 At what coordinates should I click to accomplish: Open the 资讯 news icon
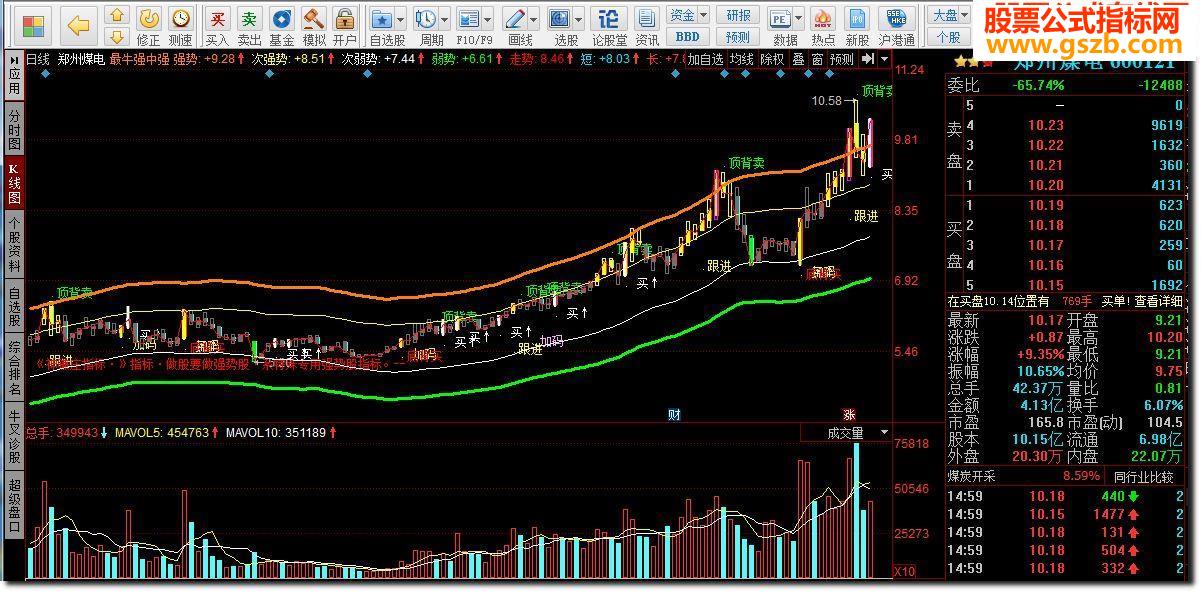coord(647,18)
